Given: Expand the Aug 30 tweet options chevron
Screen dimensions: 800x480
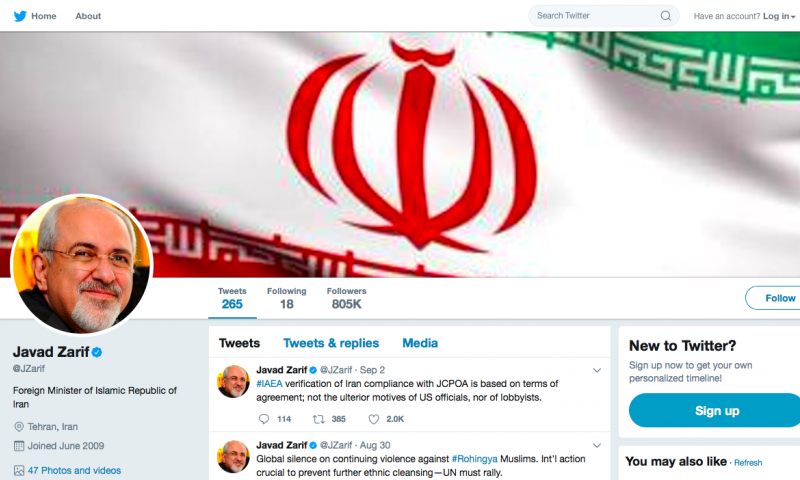Looking at the screenshot, I should 597,445.
